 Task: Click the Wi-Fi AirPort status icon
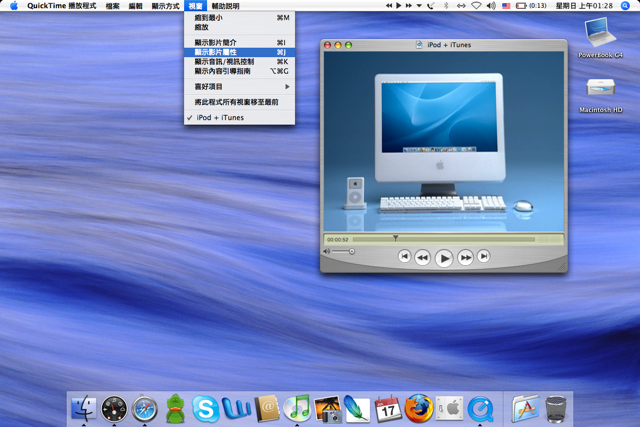click(x=476, y=6)
